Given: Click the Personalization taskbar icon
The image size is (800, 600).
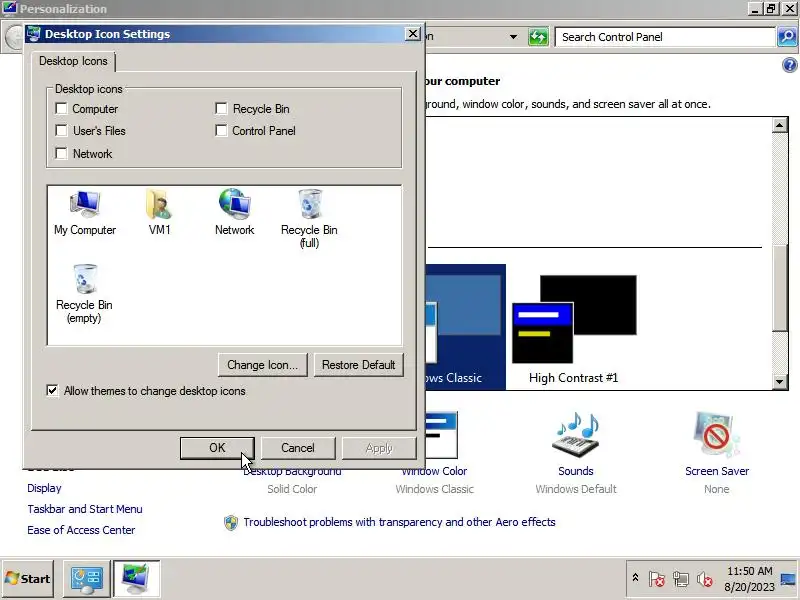Looking at the screenshot, I should click(136, 579).
